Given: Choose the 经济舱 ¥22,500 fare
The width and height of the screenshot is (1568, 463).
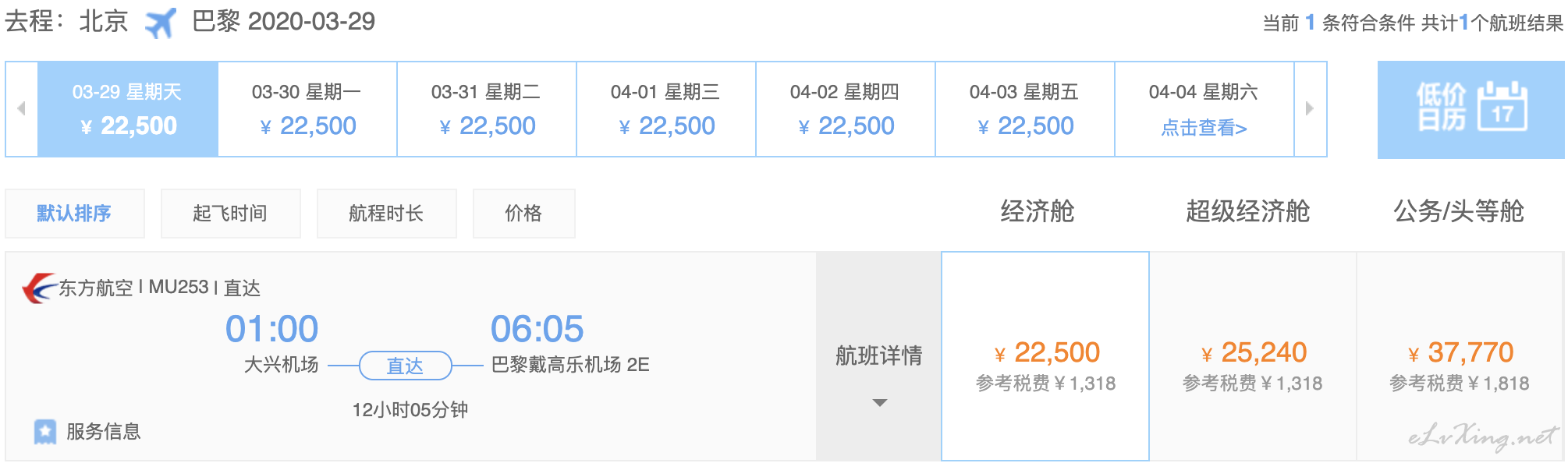Looking at the screenshot, I should (1045, 356).
